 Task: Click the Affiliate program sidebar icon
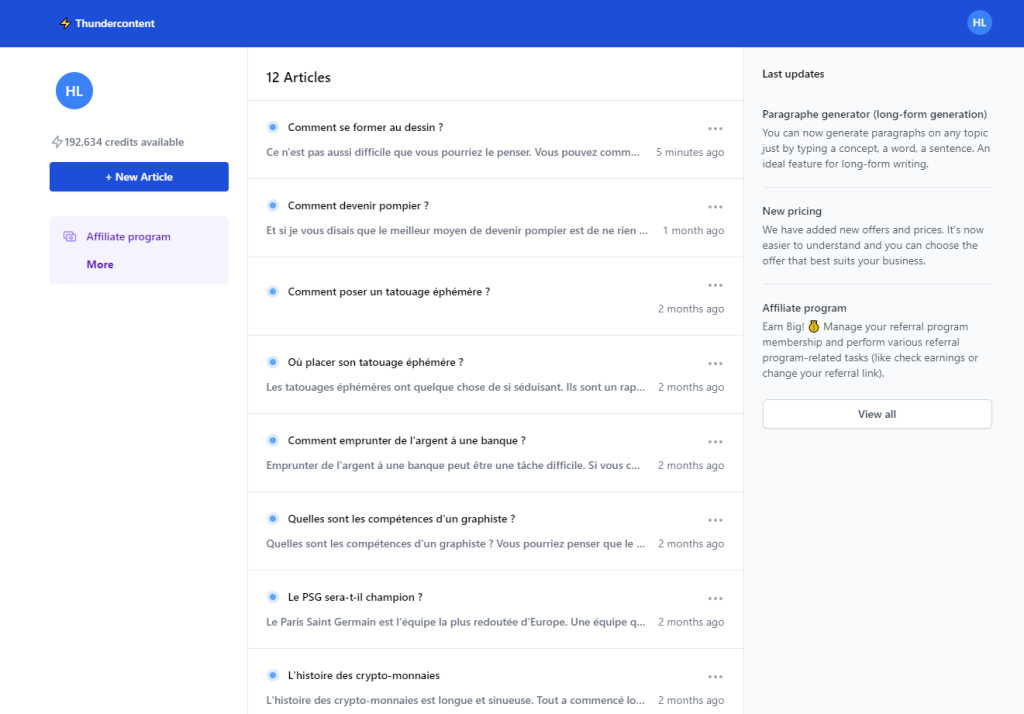point(70,237)
